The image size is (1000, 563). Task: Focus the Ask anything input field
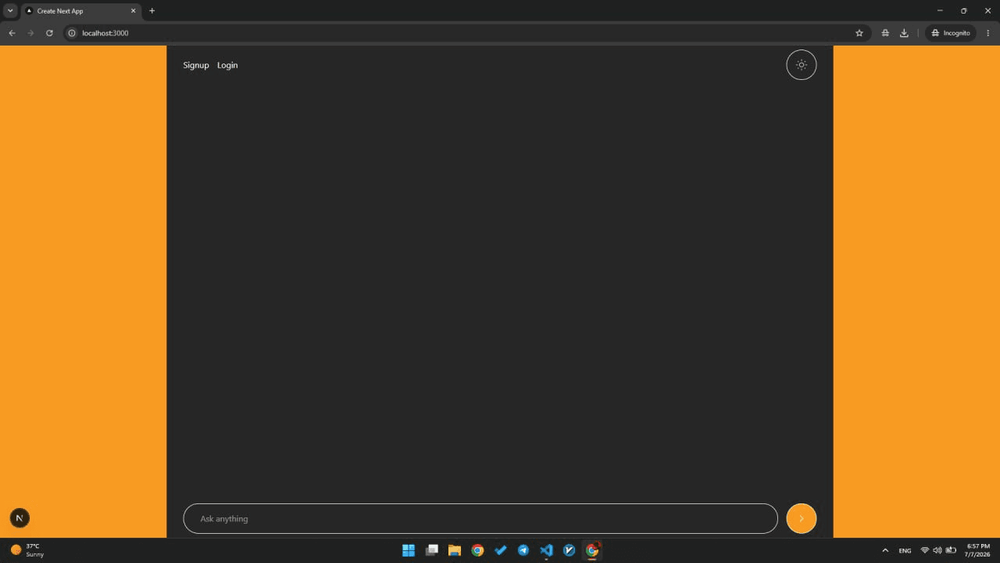[x=480, y=518]
